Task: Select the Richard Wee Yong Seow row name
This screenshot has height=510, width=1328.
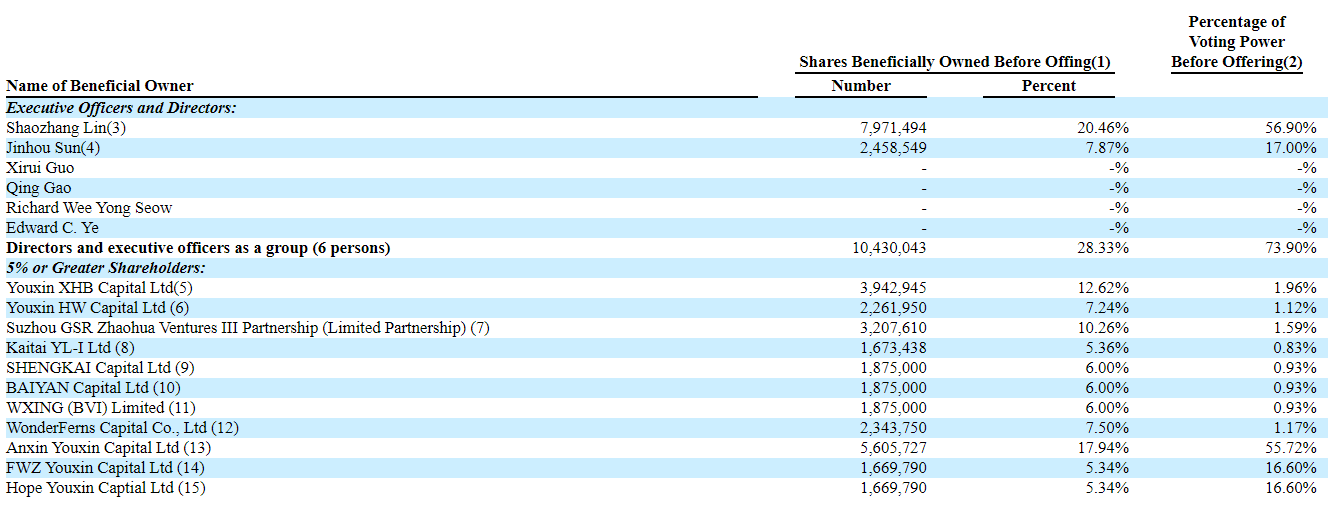Action: click(x=89, y=208)
